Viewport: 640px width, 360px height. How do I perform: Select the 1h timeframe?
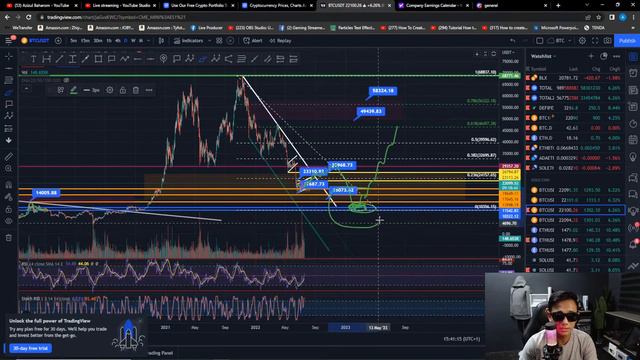click(x=109, y=41)
